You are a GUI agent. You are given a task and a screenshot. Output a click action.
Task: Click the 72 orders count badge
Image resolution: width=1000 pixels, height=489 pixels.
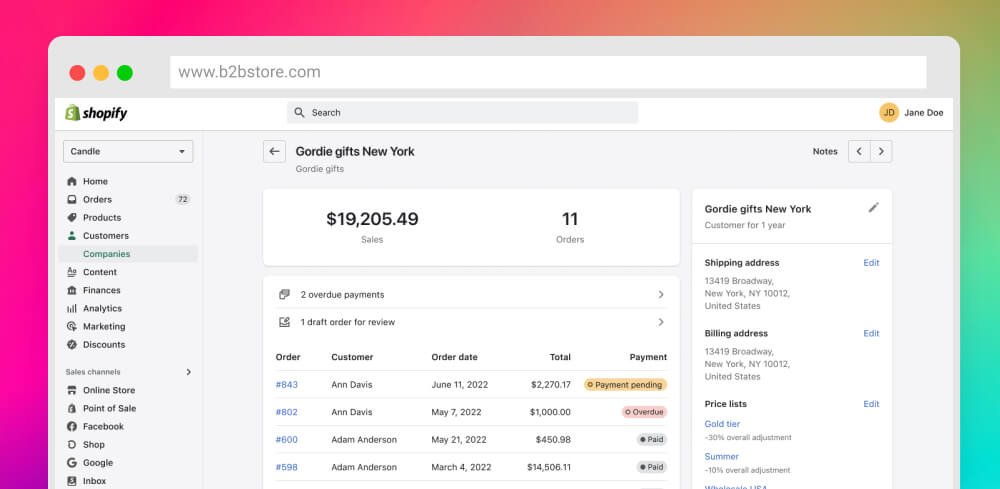(x=182, y=200)
